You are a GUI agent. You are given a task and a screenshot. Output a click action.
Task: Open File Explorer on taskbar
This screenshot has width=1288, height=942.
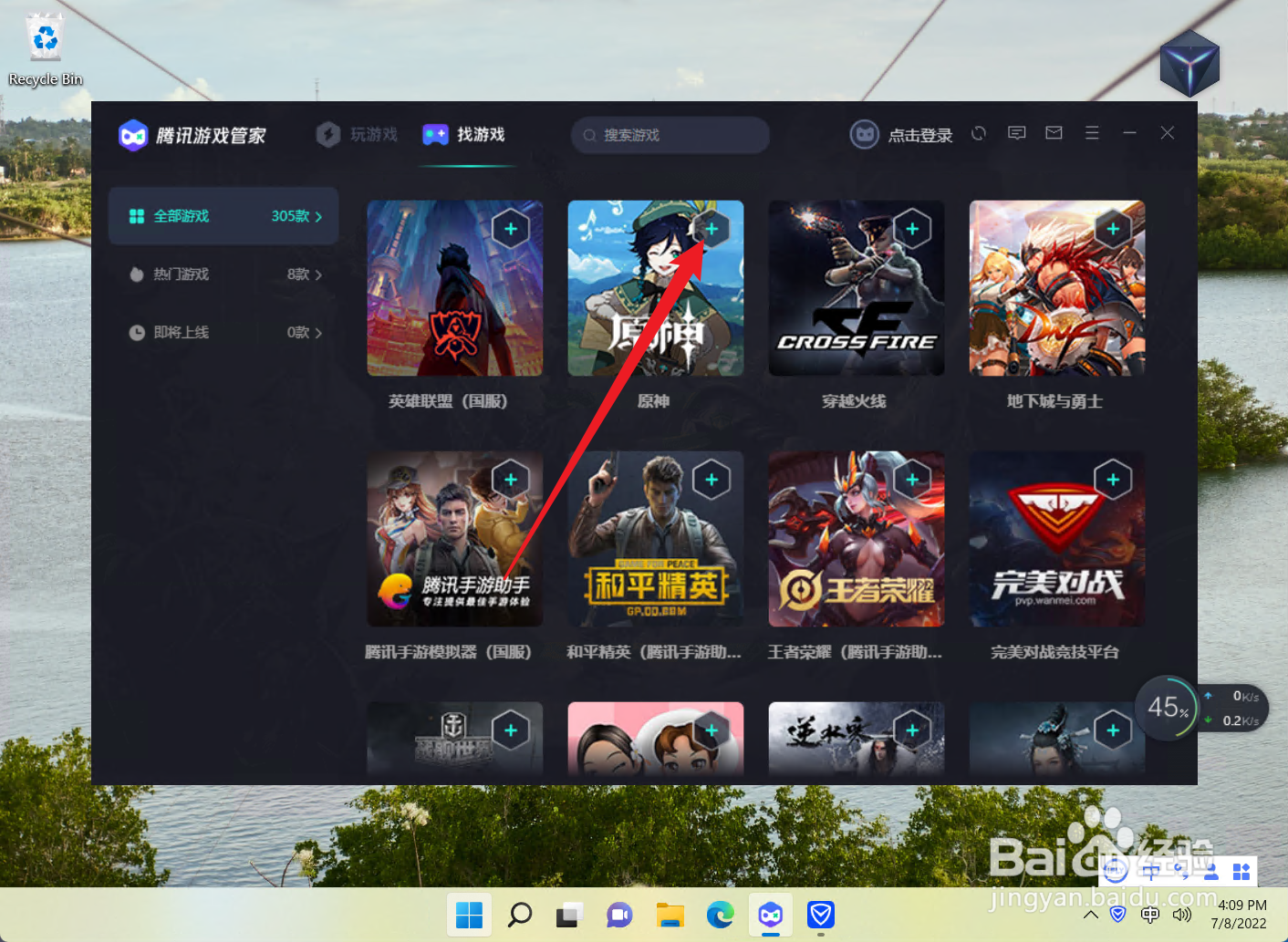click(670, 915)
